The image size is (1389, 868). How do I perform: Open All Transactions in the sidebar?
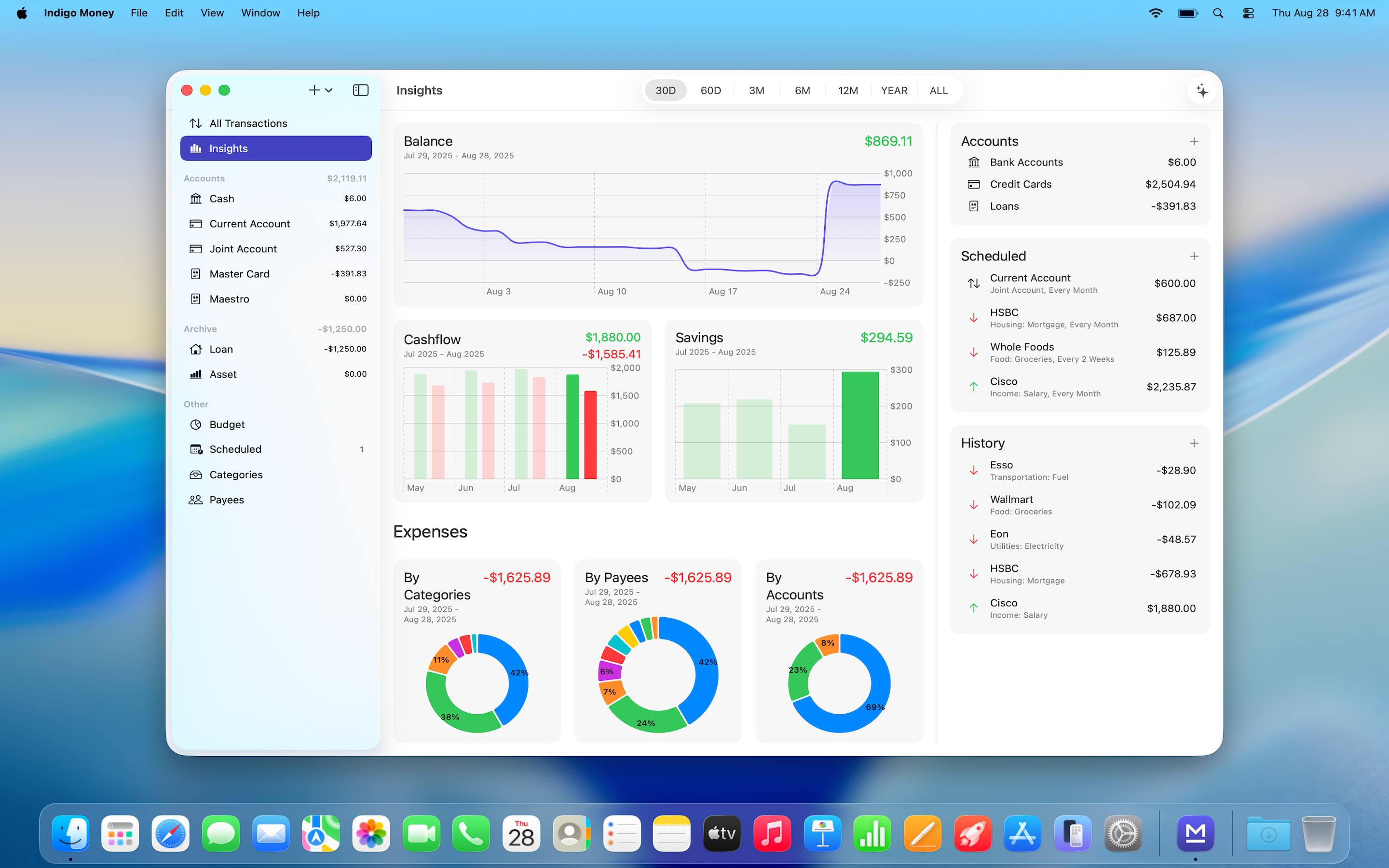[x=276, y=123]
